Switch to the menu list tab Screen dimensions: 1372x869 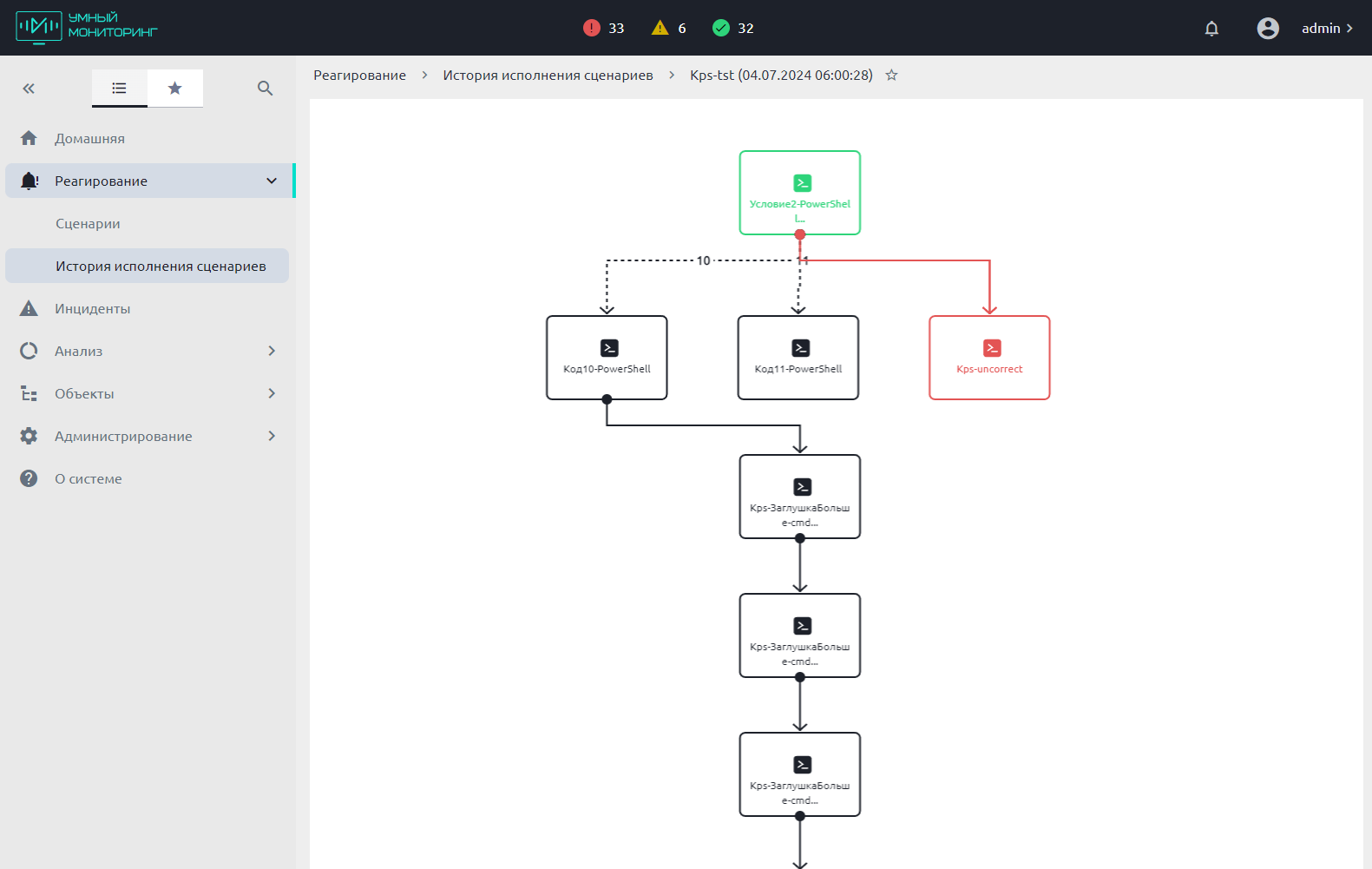(x=120, y=88)
